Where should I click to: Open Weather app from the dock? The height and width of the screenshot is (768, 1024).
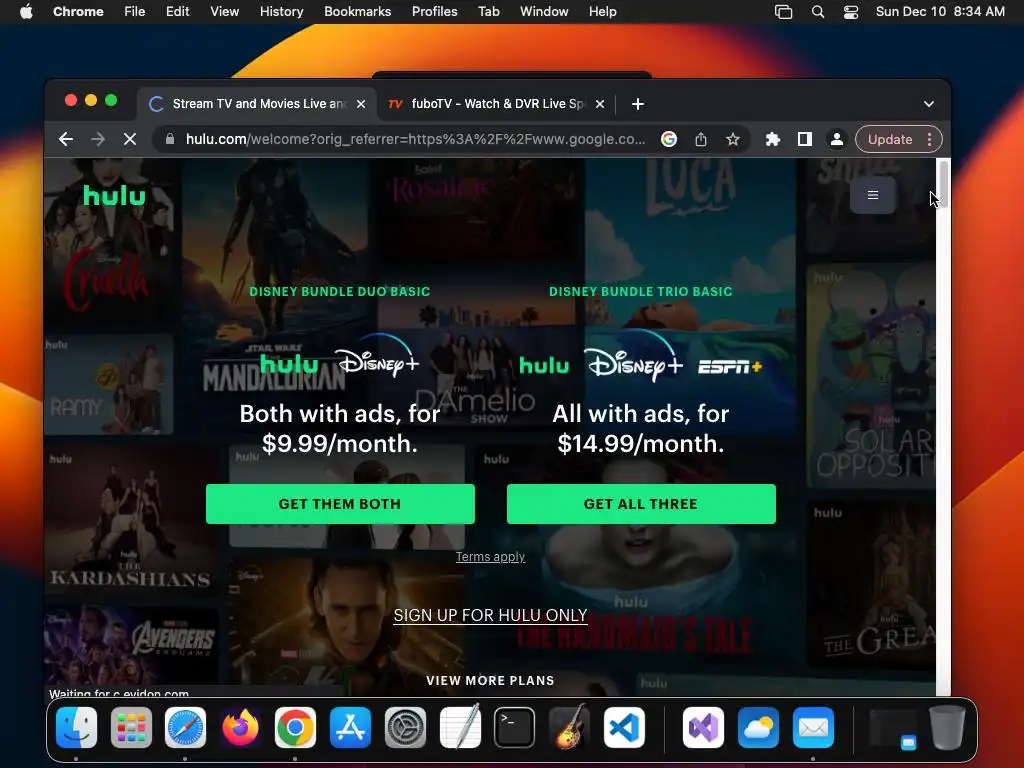758,728
